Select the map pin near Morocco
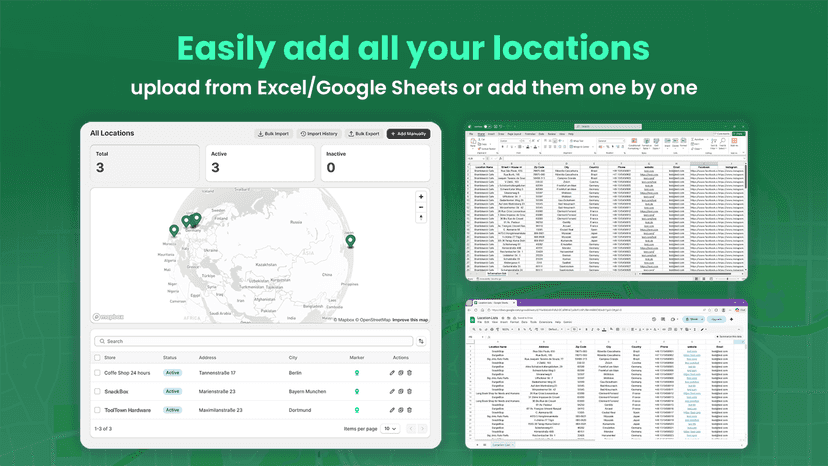 [174, 230]
